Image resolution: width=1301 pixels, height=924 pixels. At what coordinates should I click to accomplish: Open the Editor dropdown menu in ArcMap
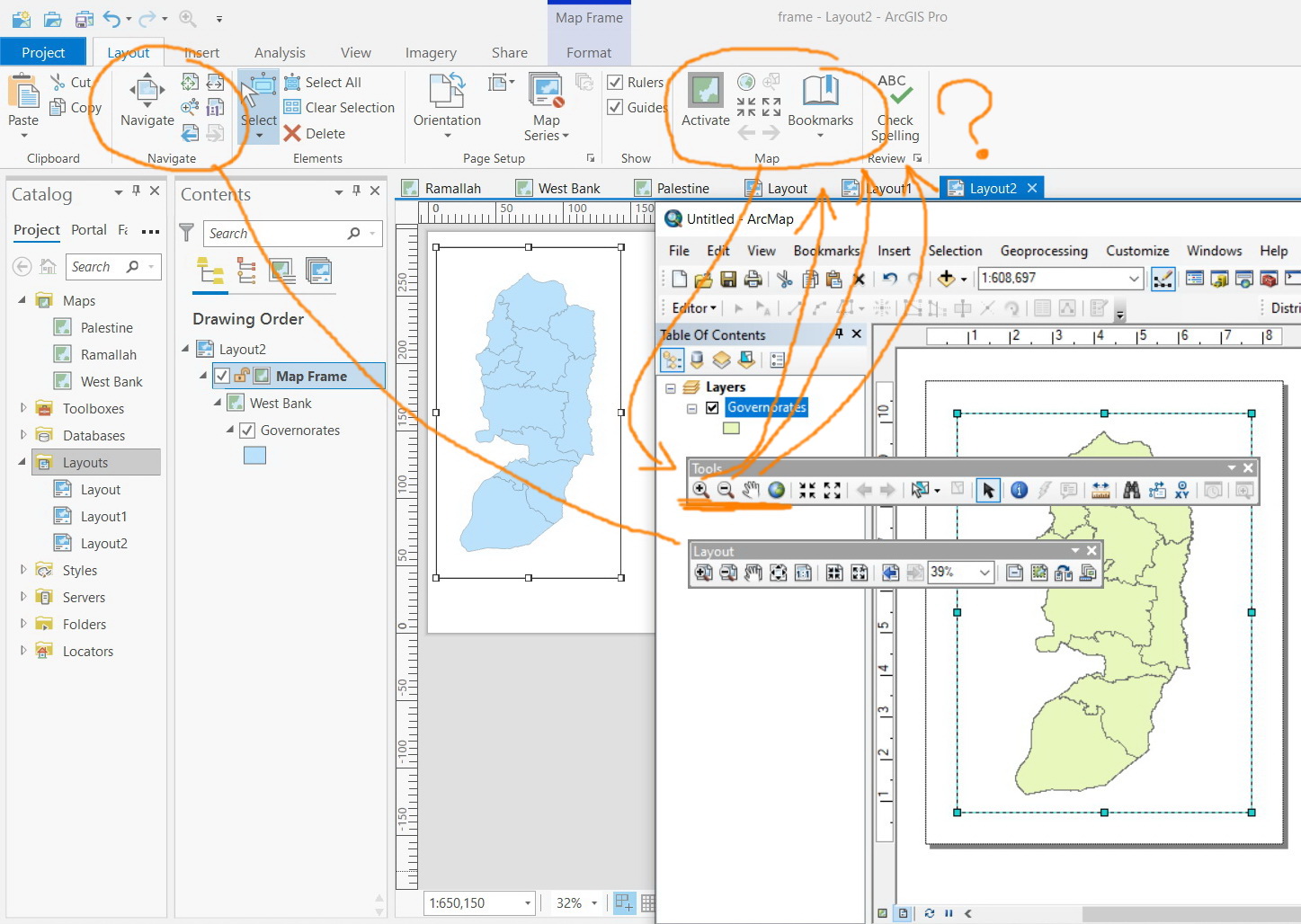tap(694, 308)
